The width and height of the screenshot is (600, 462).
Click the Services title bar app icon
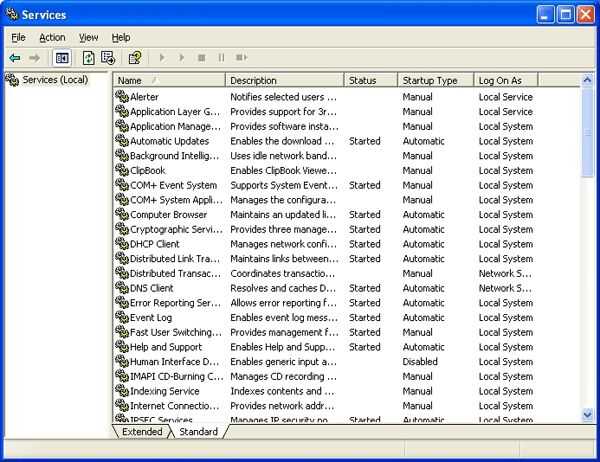12,14
